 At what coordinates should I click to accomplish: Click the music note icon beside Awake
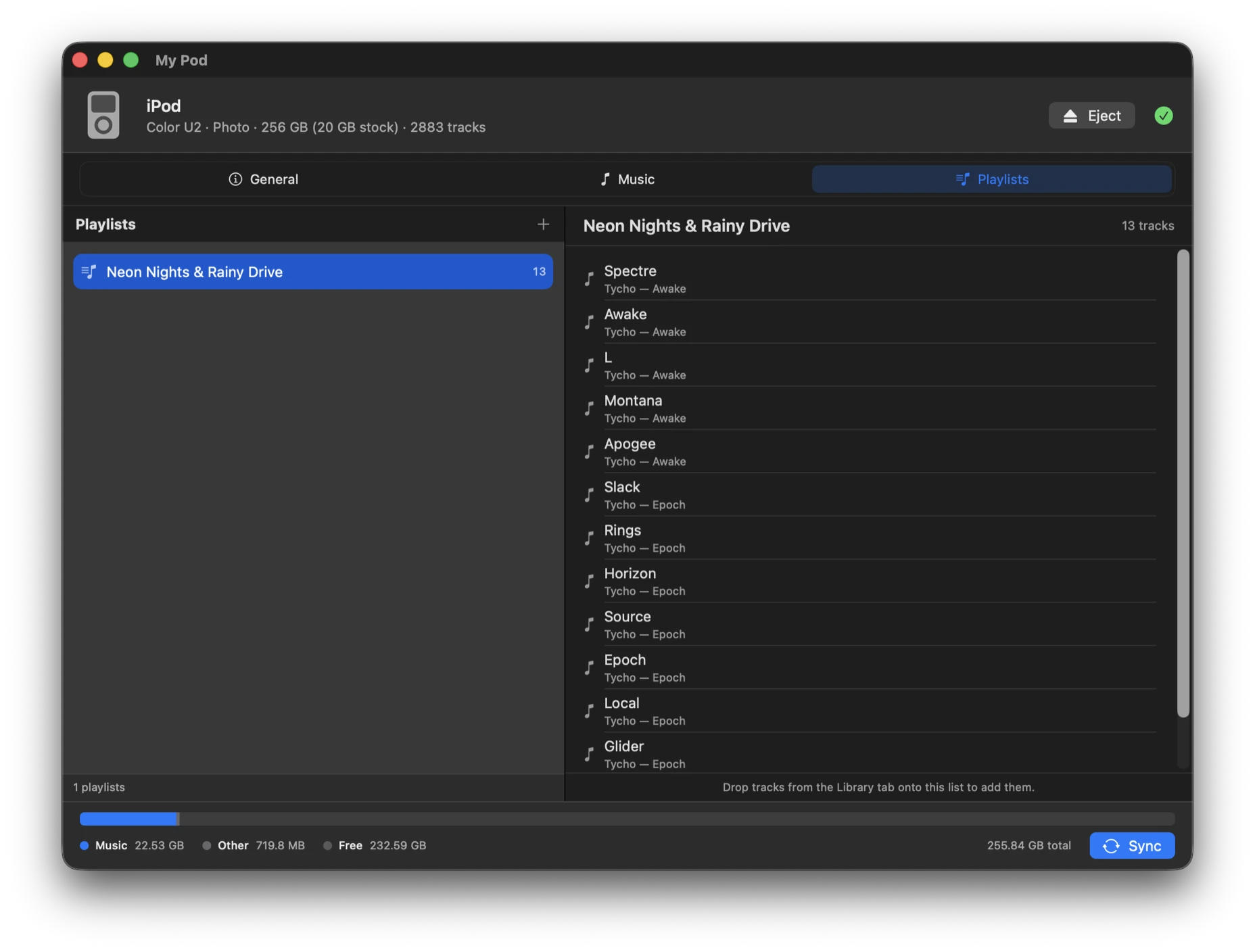click(x=589, y=322)
